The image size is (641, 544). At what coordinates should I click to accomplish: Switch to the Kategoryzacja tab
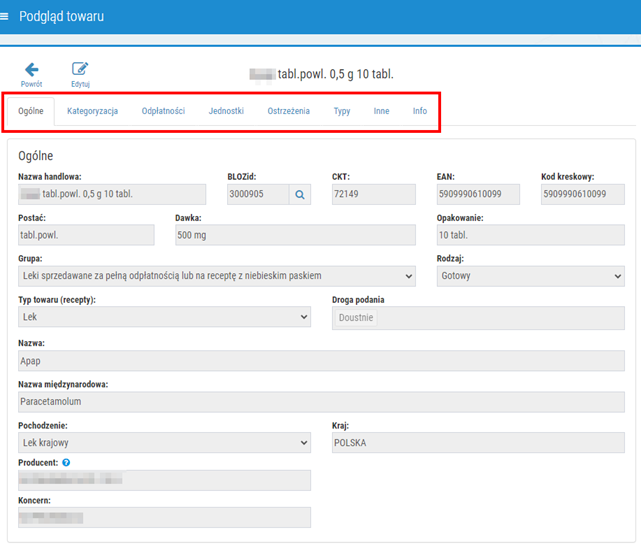click(92, 111)
